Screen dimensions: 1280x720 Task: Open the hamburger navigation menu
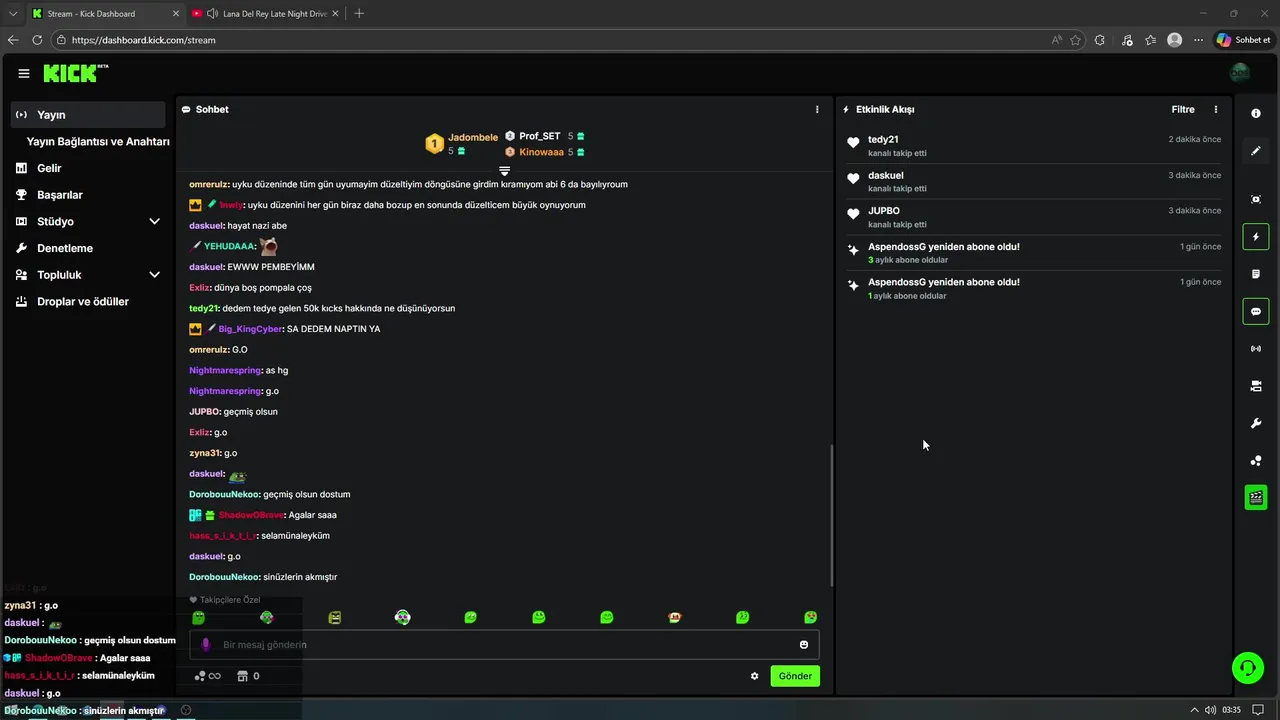(24, 73)
